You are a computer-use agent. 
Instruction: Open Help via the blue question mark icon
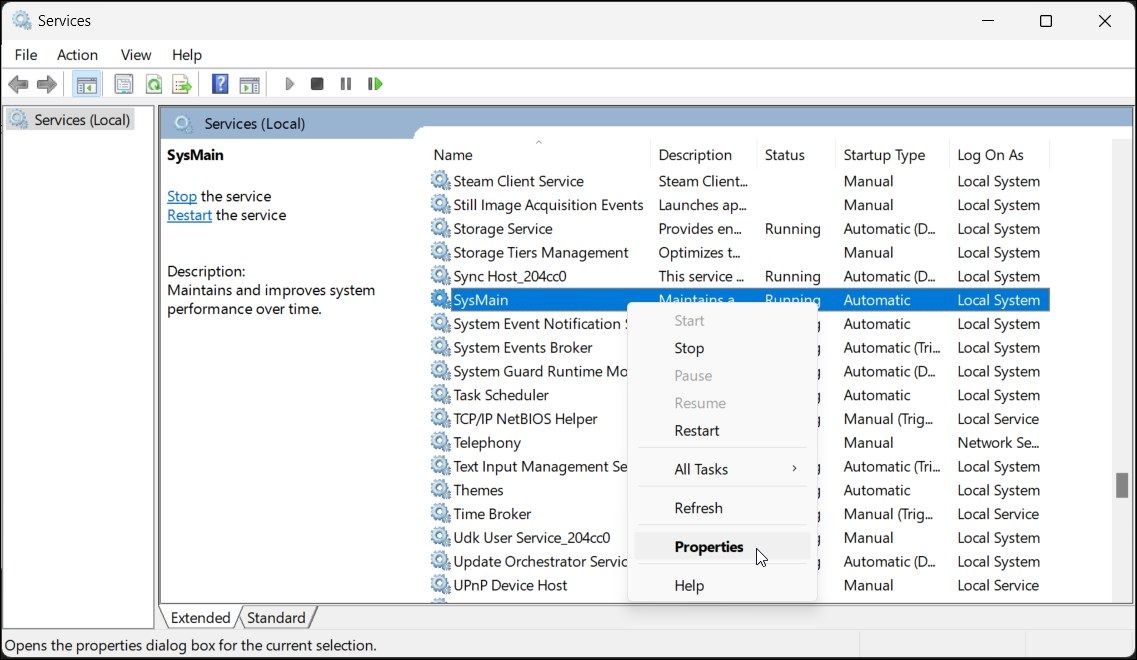coord(220,84)
